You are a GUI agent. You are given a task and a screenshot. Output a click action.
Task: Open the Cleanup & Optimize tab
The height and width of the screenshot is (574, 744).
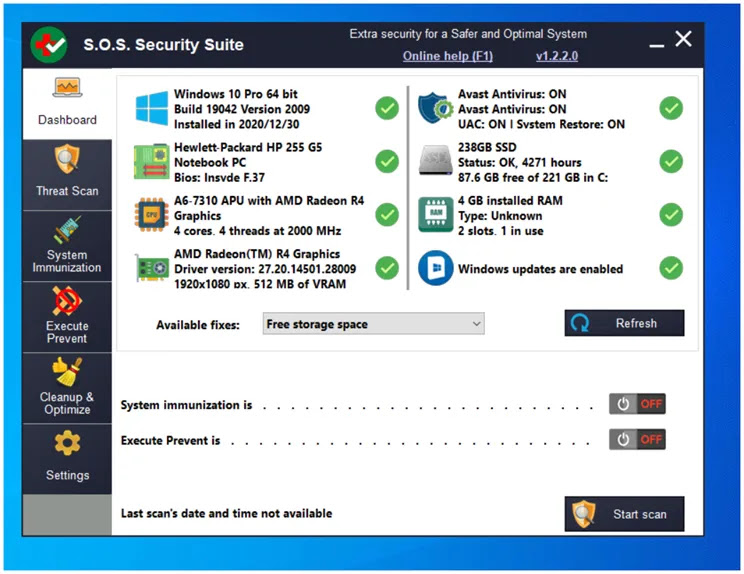[x=67, y=389]
